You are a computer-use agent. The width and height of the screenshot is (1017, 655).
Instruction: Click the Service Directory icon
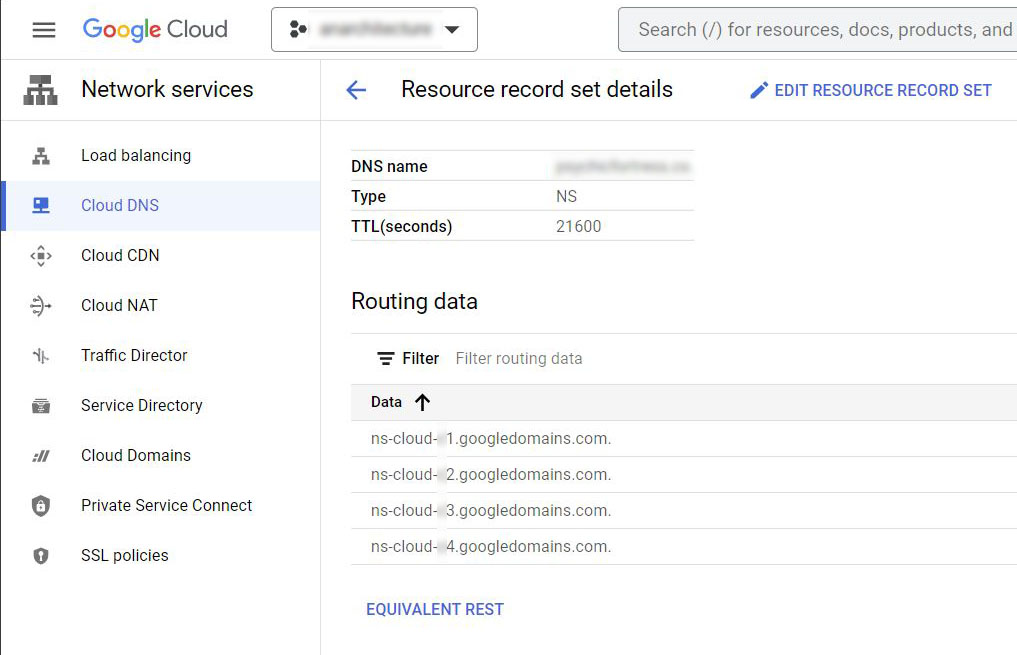pyautogui.click(x=41, y=406)
